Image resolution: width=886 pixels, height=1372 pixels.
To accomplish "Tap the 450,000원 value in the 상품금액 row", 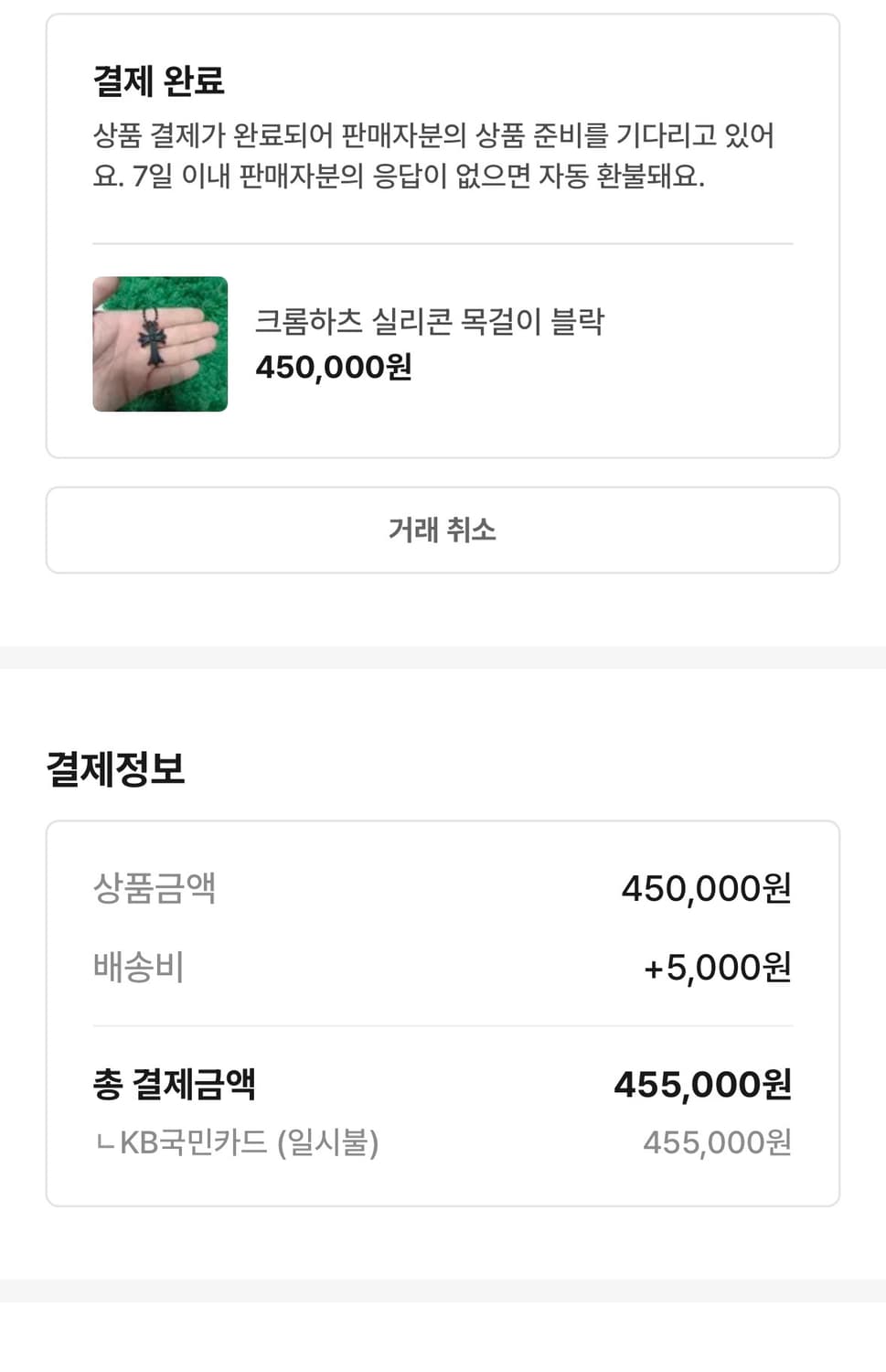I will (706, 888).
